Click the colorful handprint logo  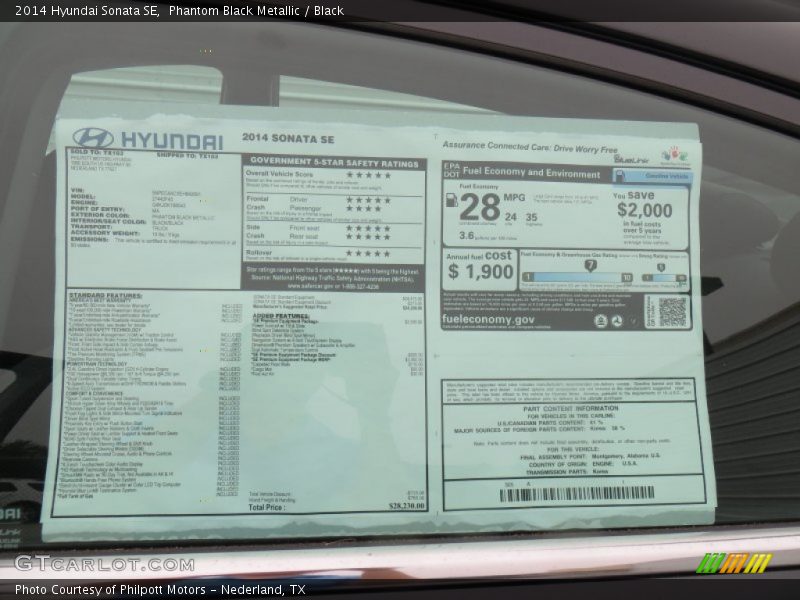(x=674, y=156)
